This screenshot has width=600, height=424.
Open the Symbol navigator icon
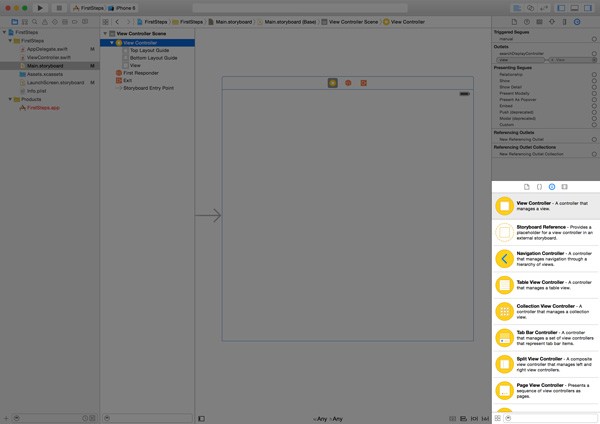tap(25, 22)
